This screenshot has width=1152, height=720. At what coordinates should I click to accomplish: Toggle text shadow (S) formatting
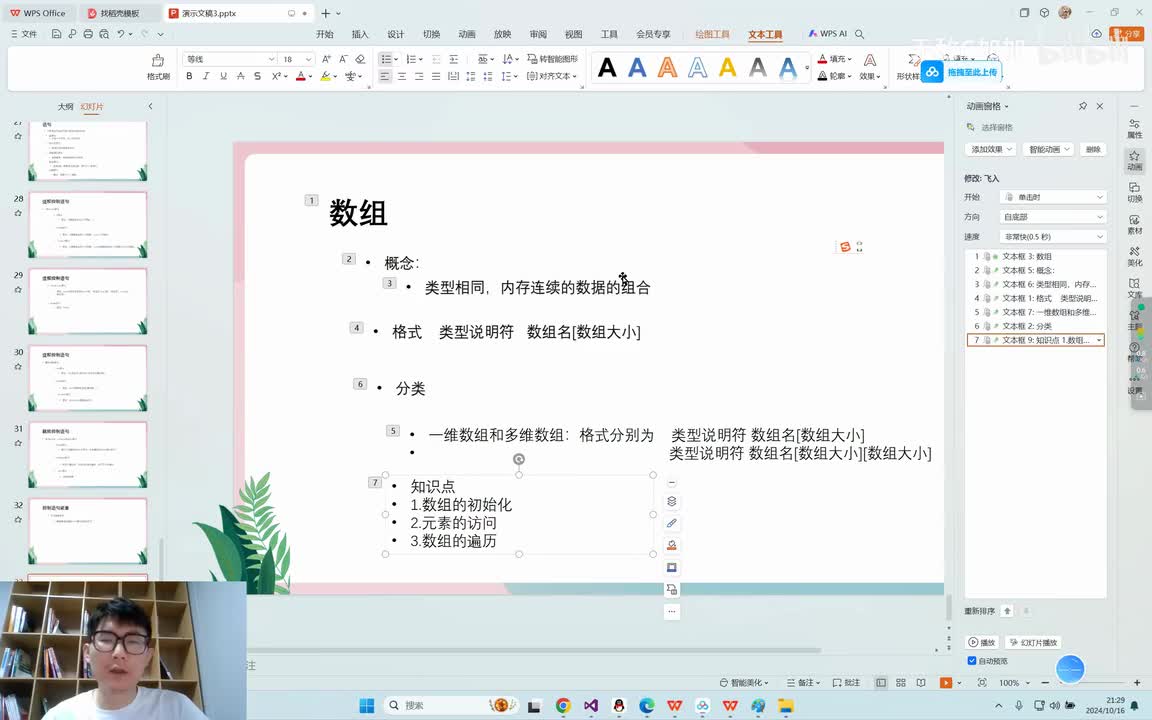pyautogui.click(x=257, y=76)
